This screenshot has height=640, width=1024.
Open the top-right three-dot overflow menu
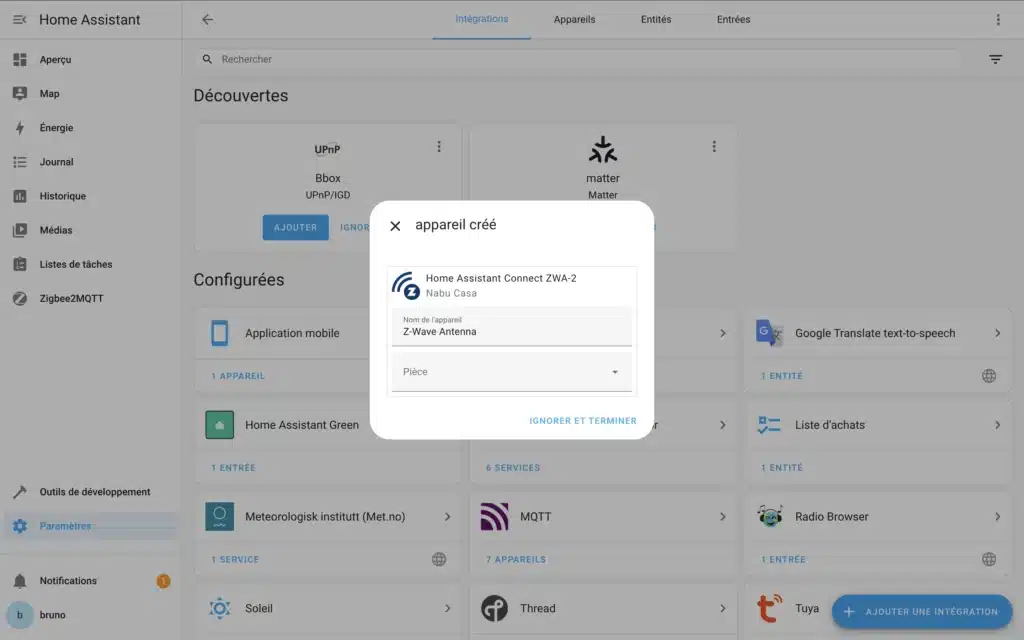pos(998,20)
